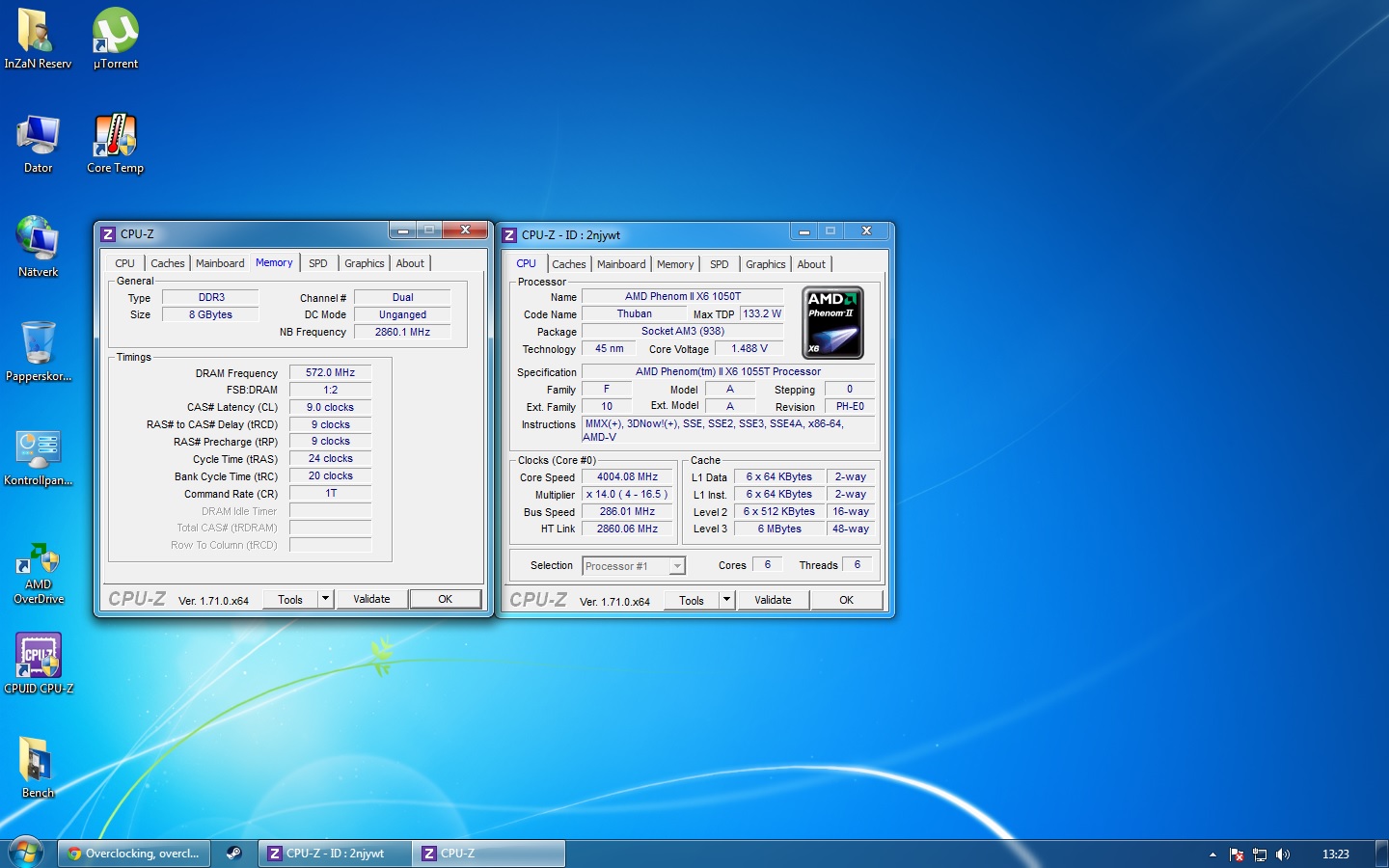
Task: Launch the µTorrent desktop shortcut
Action: click(x=116, y=39)
